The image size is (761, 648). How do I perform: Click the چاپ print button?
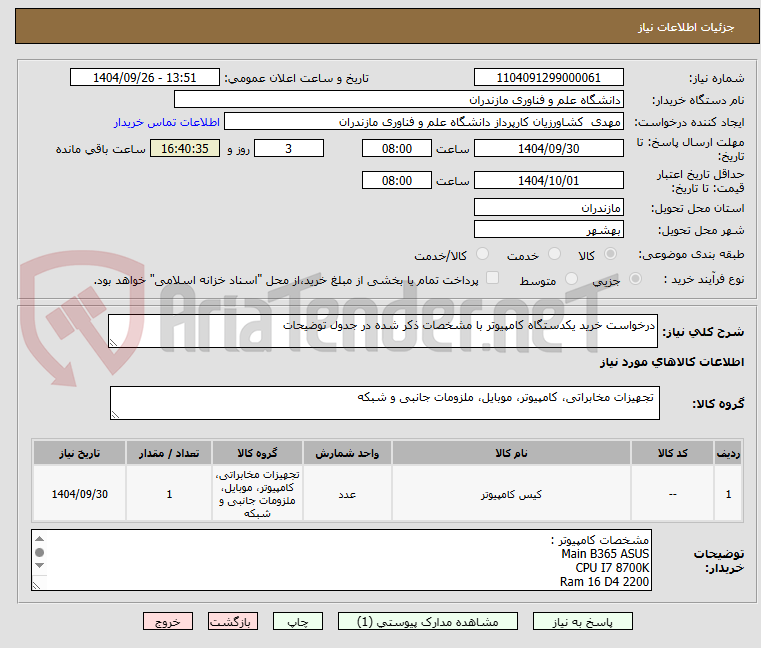(298, 621)
